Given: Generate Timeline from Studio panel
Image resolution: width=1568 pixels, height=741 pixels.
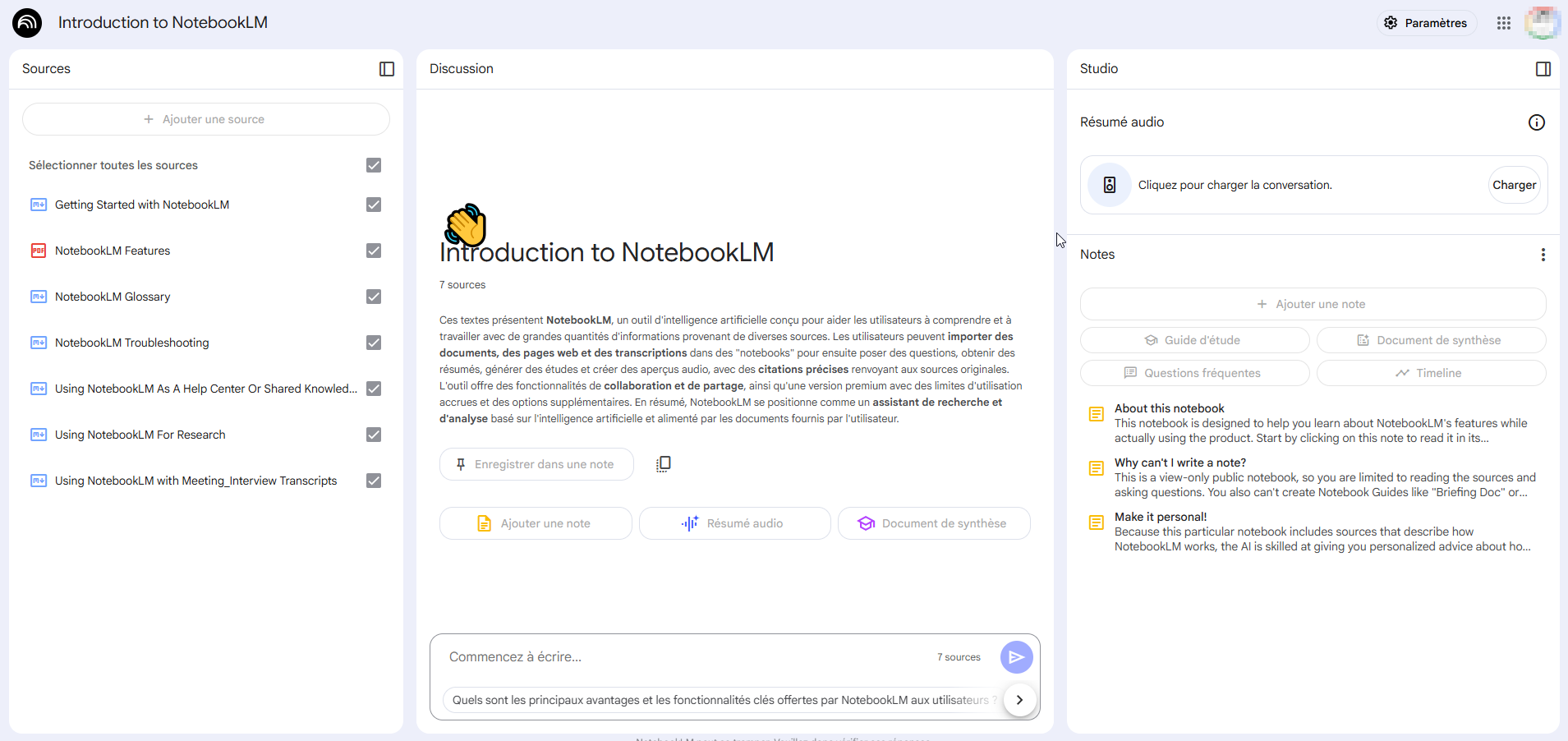Looking at the screenshot, I should coord(1432,373).
